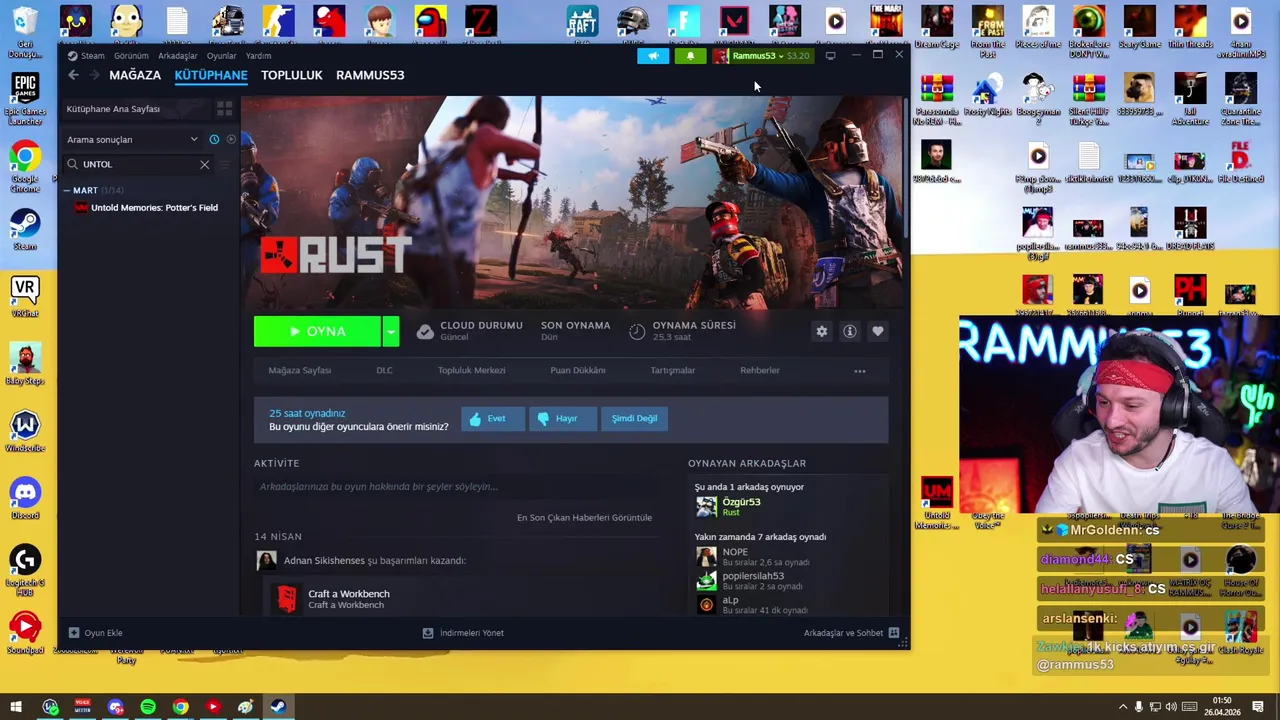
Task: Open the Yardım menu
Action: point(258,56)
